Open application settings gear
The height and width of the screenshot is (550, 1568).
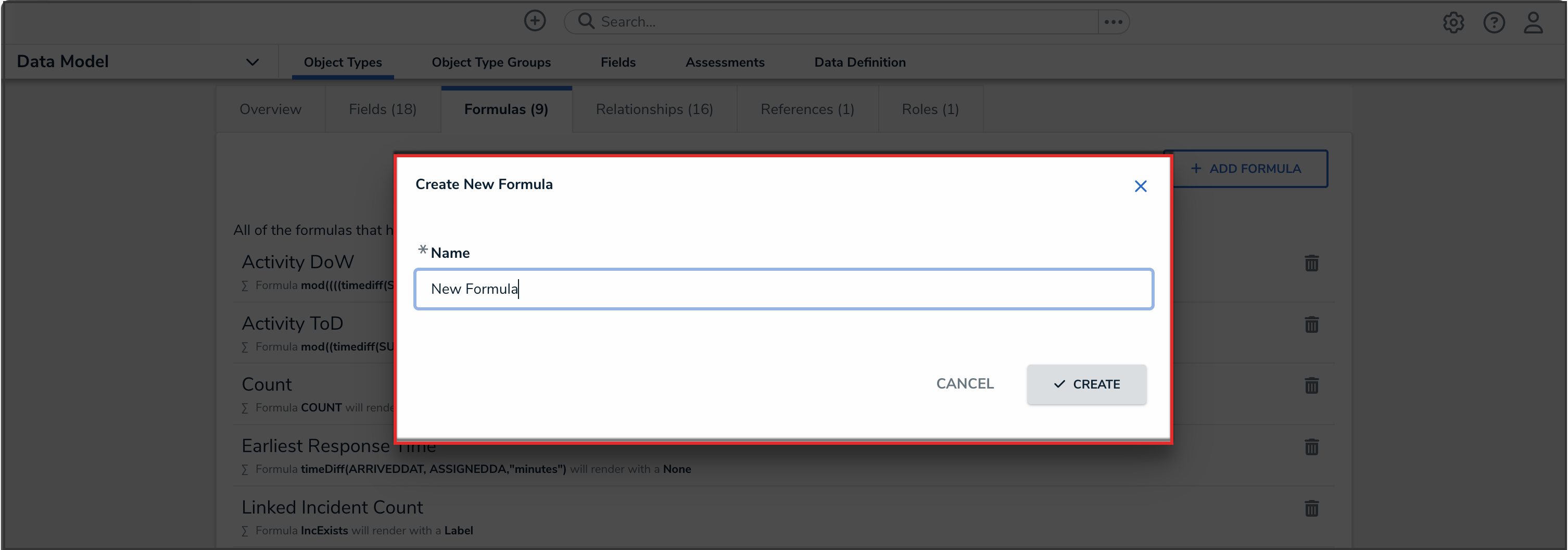(x=1454, y=22)
